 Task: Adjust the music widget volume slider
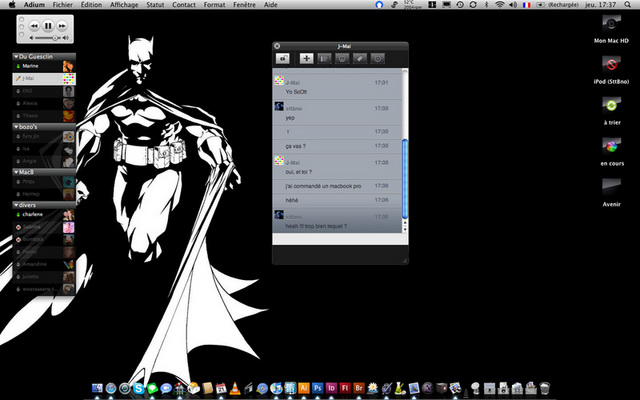pos(48,38)
